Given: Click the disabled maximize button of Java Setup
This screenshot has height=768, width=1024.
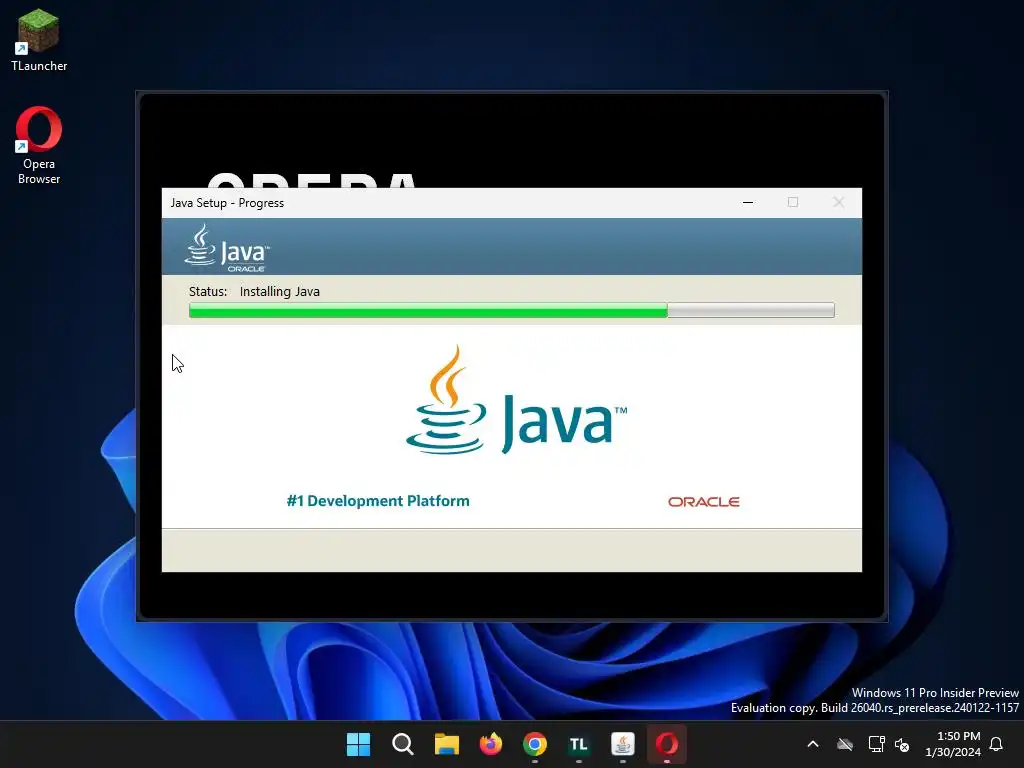Looking at the screenshot, I should click(x=793, y=202).
